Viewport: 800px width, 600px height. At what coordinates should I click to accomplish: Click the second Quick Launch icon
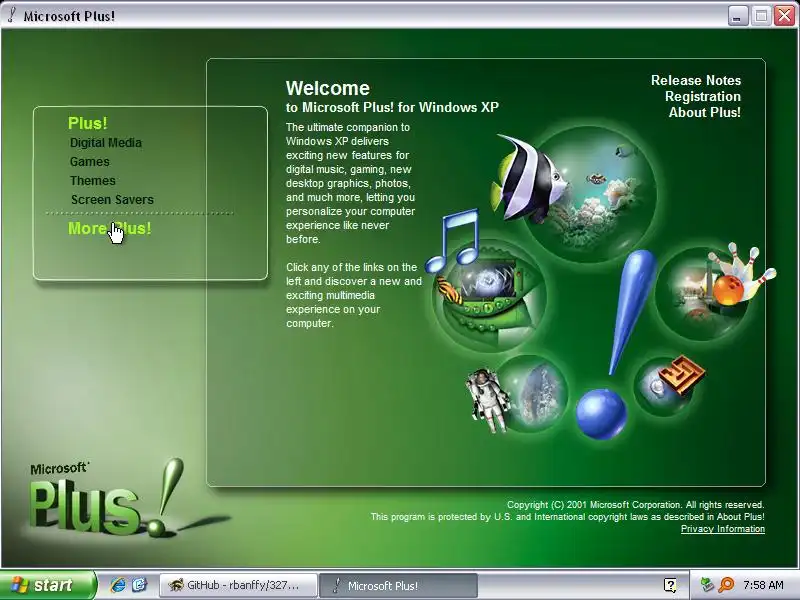pyautogui.click(x=139, y=585)
